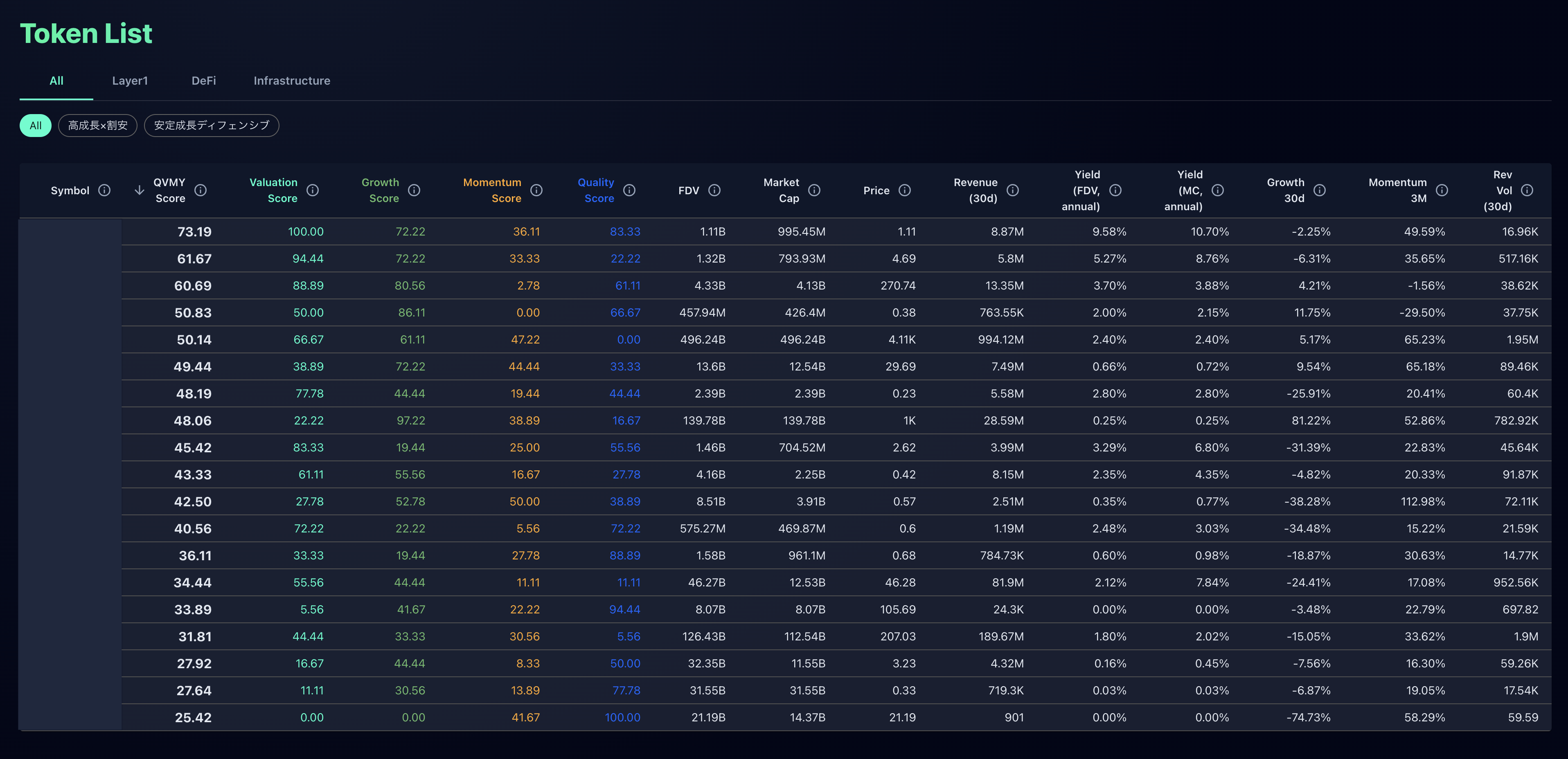Click the FDV info icon

click(714, 190)
